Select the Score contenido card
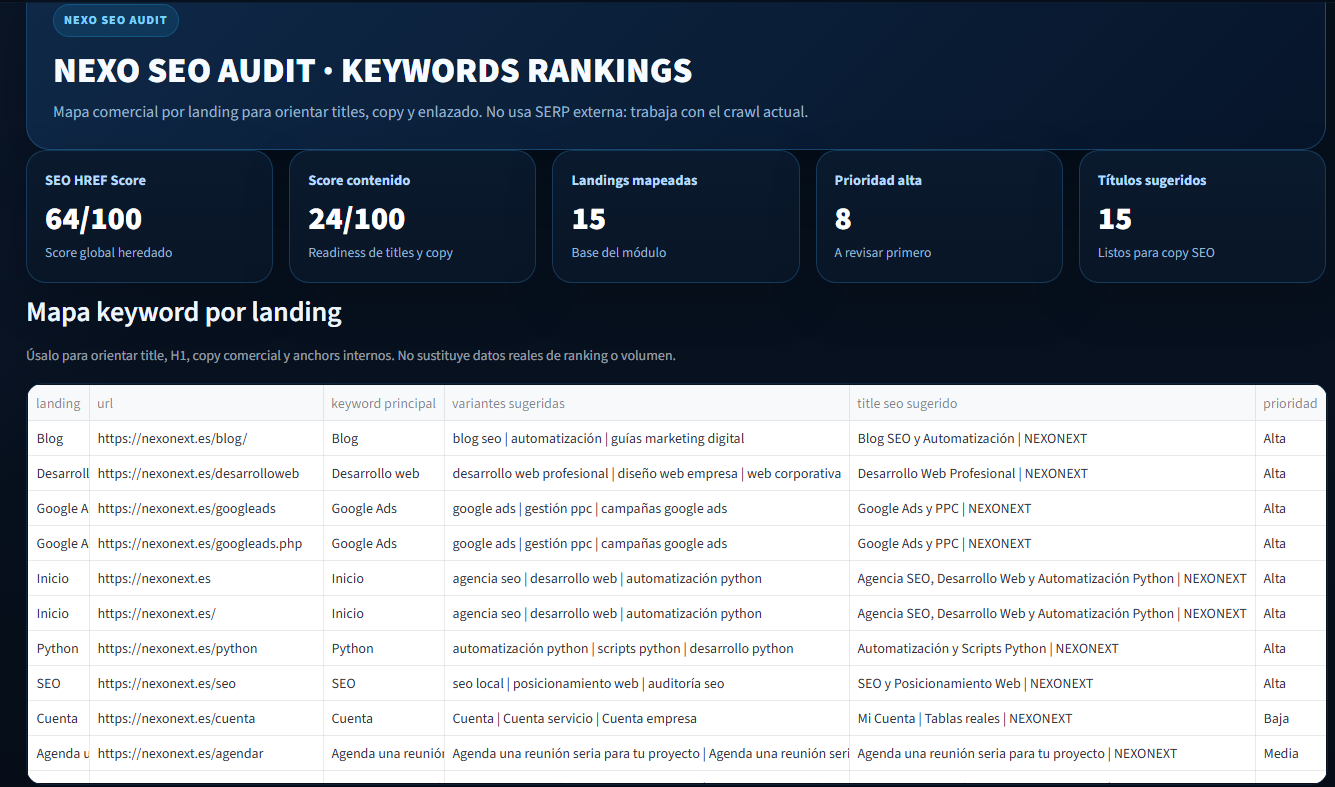 point(412,216)
